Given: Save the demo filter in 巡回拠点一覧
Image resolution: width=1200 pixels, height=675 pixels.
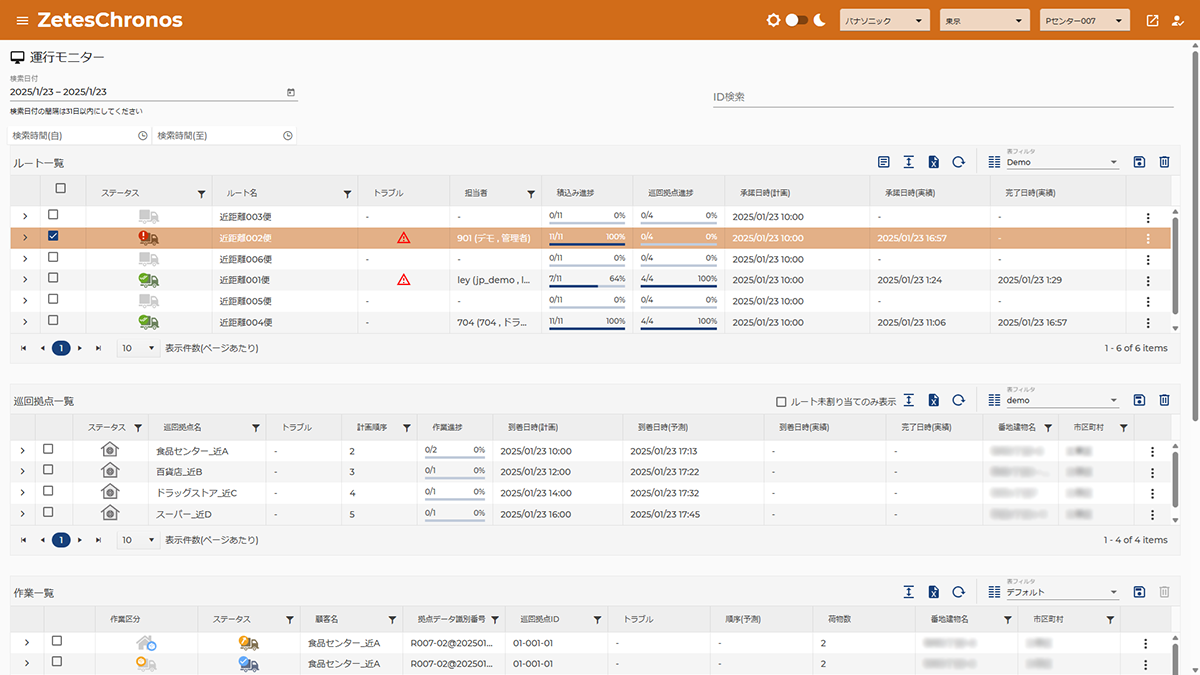Looking at the screenshot, I should [x=1139, y=400].
